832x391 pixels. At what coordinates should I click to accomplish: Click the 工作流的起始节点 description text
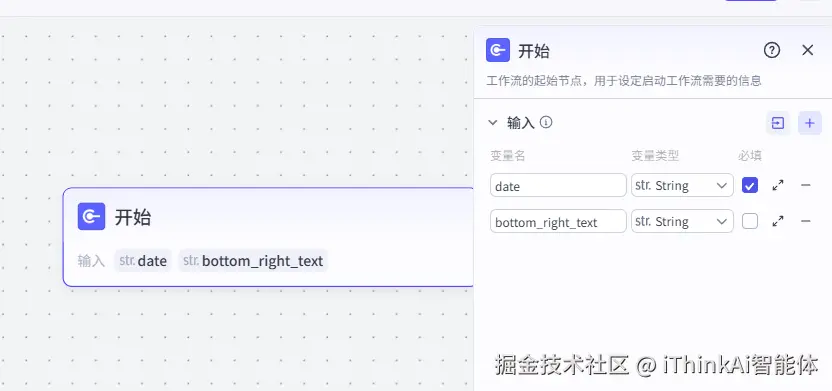pos(623,81)
